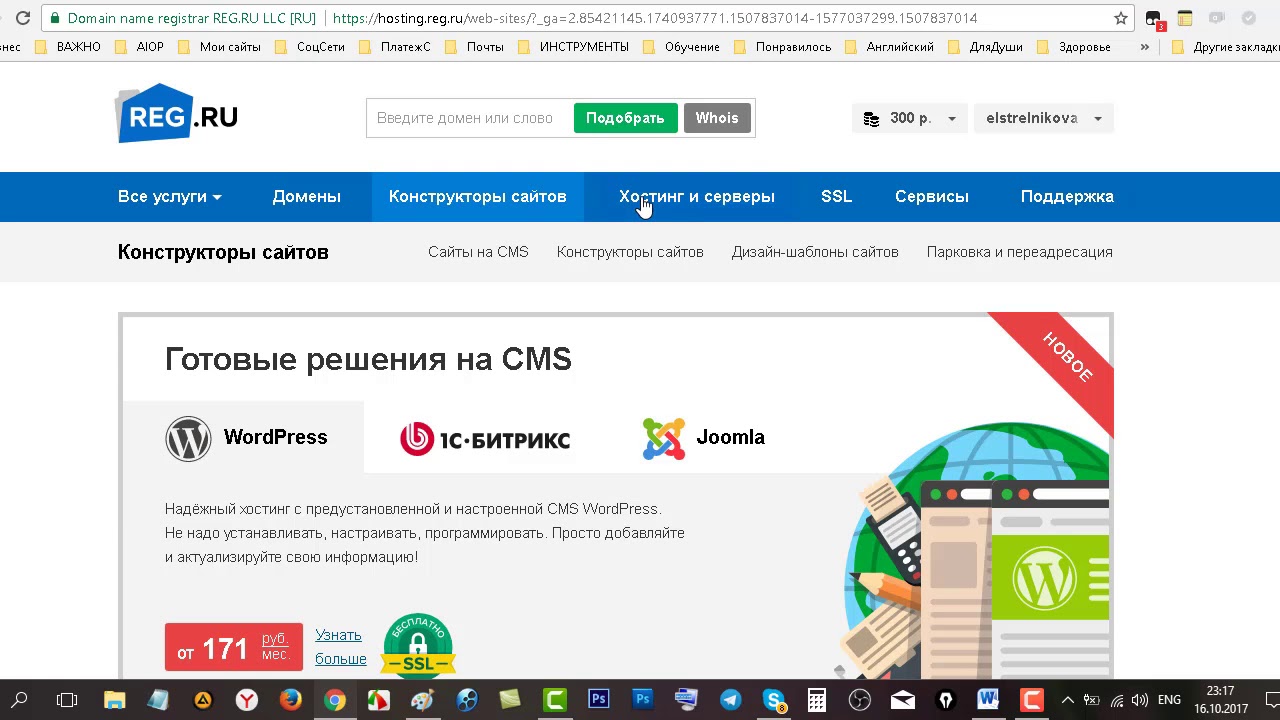Click the REG.RU logo
Image resolution: width=1280 pixels, height=720 pixels.
[177, 113]
